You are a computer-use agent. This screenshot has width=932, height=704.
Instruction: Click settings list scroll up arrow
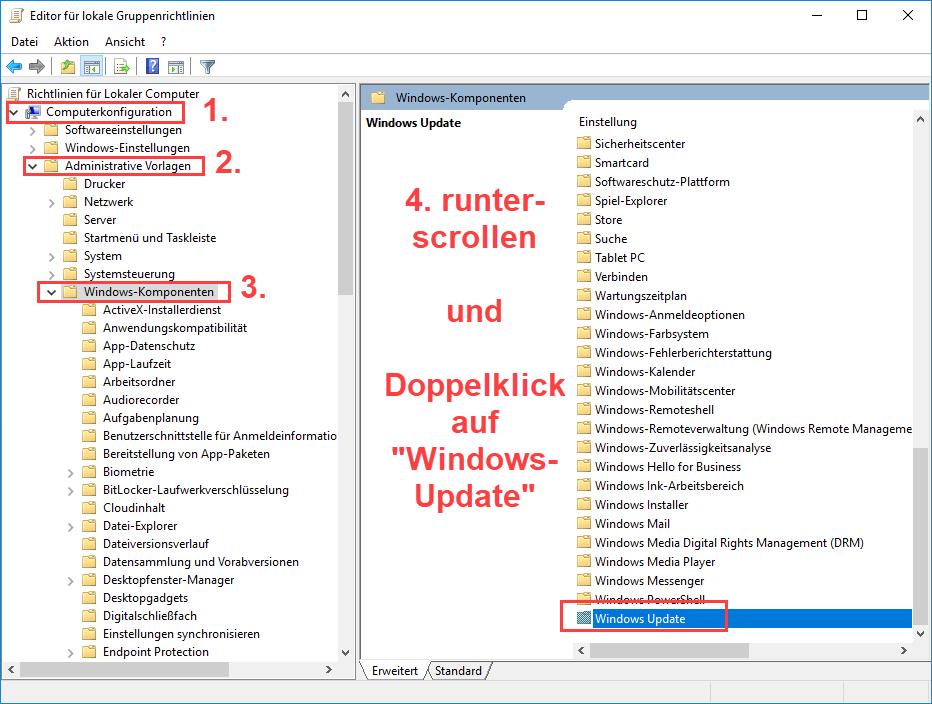pyautogui.click(x=920, y=119)
